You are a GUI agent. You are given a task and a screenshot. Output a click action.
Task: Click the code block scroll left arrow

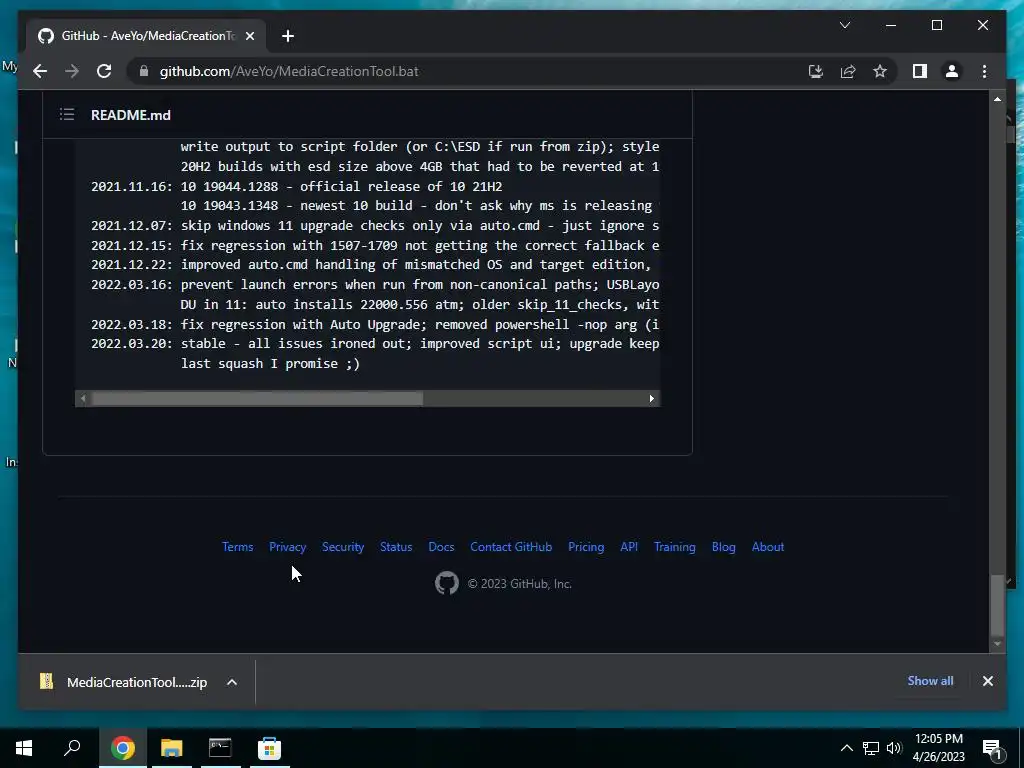click(x=83, y=398)
